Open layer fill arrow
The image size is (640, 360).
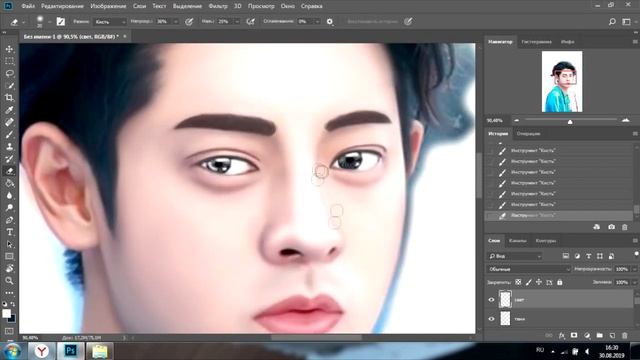click(634, 282)
